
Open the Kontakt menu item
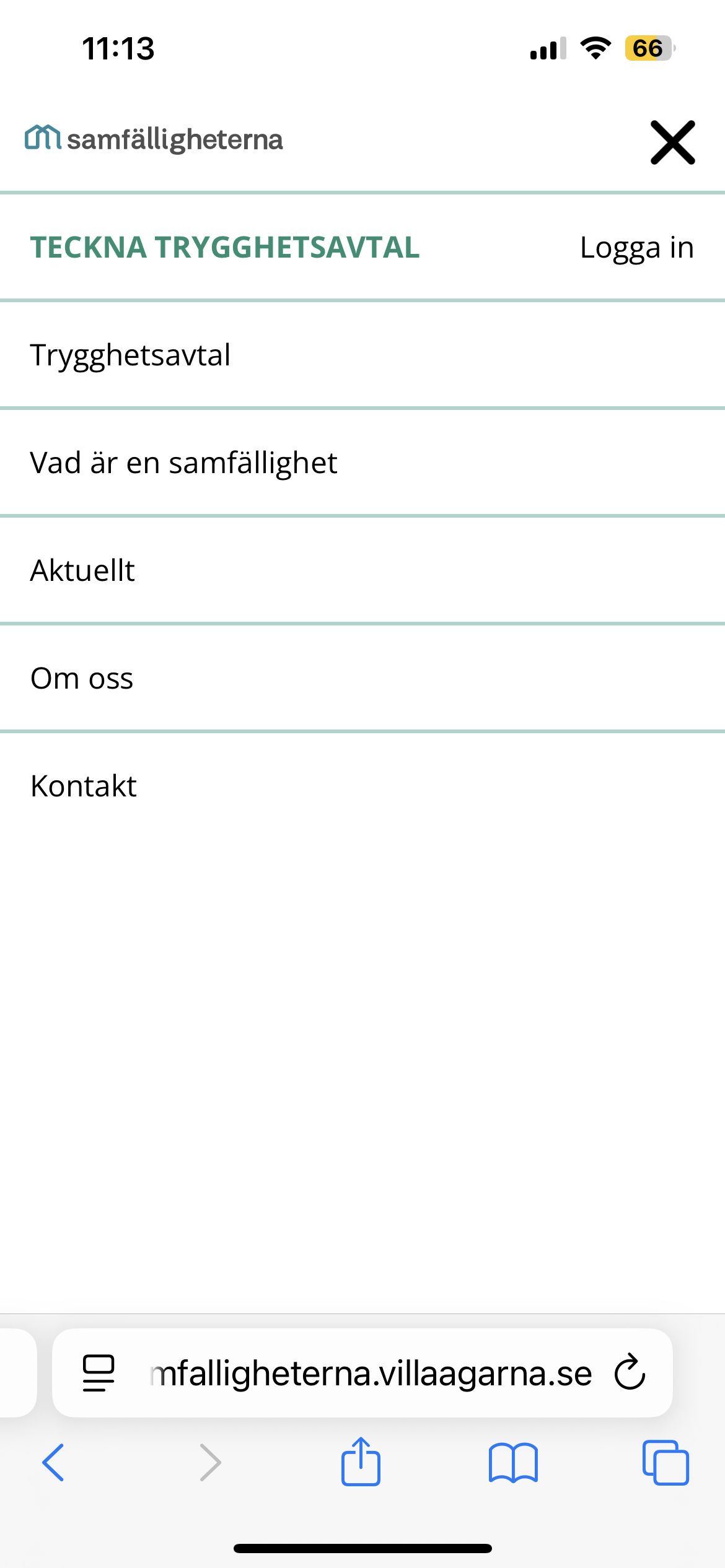(84, 786)
